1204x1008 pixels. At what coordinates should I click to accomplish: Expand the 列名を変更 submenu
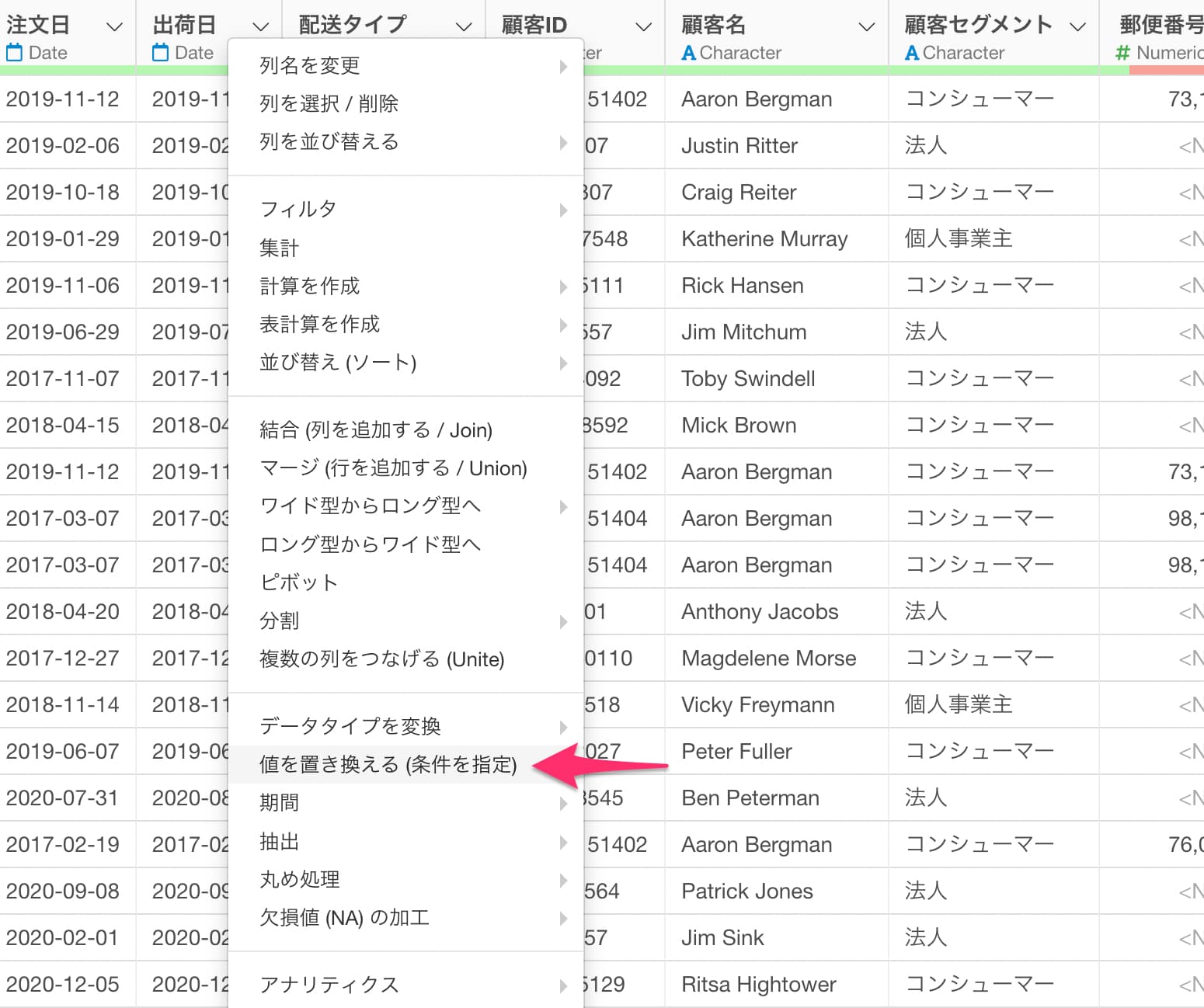(x=405, y=66)
